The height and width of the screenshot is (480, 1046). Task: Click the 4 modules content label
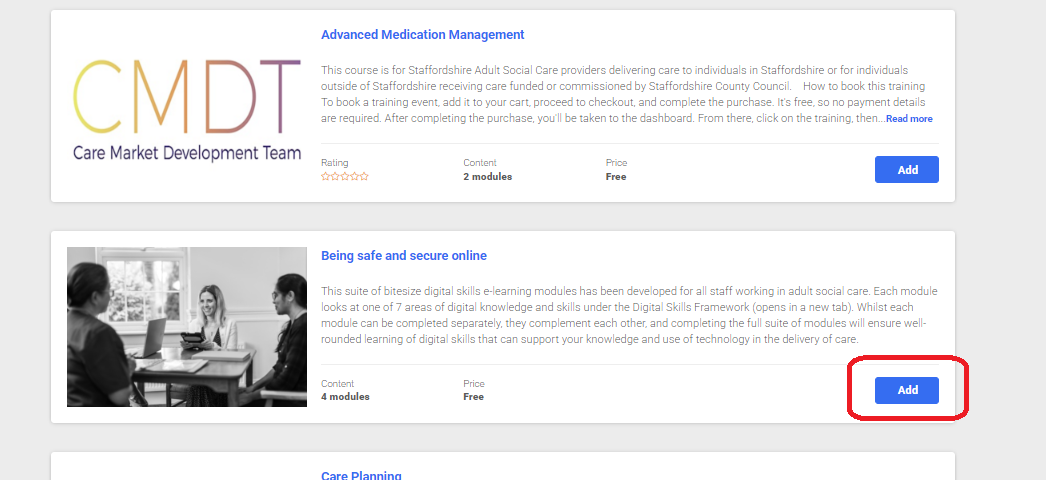coord(345,397)
